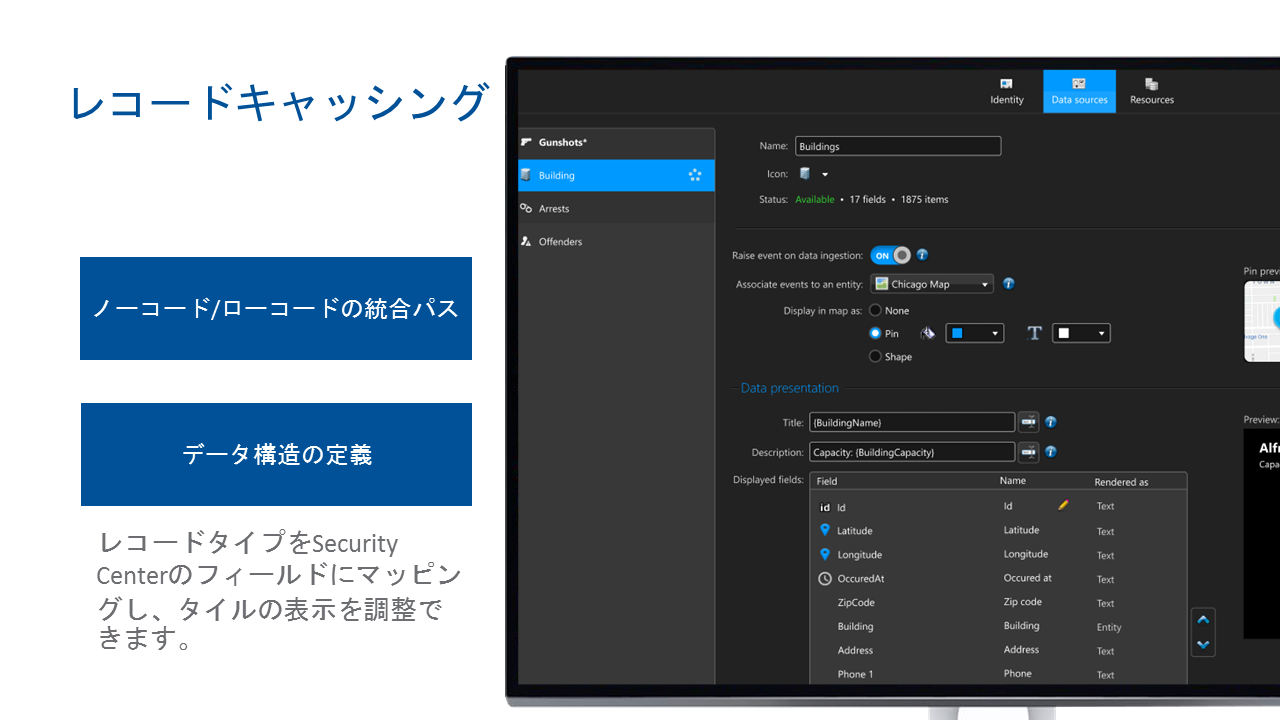The width and height of the screenshot is (1280, 720).
Task: Click the Latitude field pin icon
Action: click(x=825, y=530)
